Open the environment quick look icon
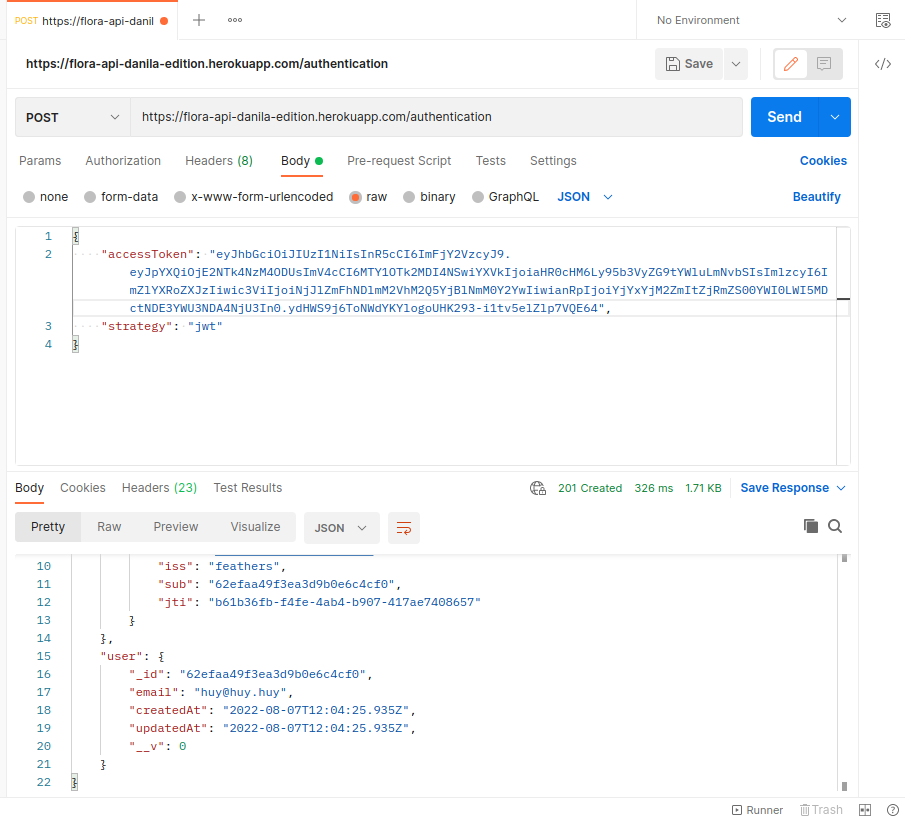 click(x=881, y=19)
